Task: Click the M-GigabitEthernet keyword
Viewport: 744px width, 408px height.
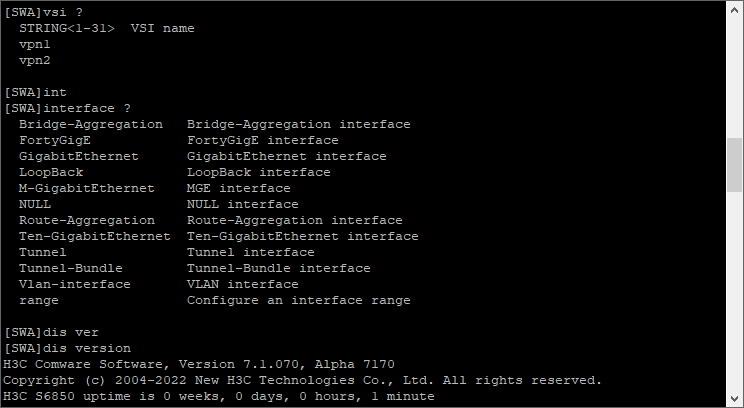Action: (86, 188)
